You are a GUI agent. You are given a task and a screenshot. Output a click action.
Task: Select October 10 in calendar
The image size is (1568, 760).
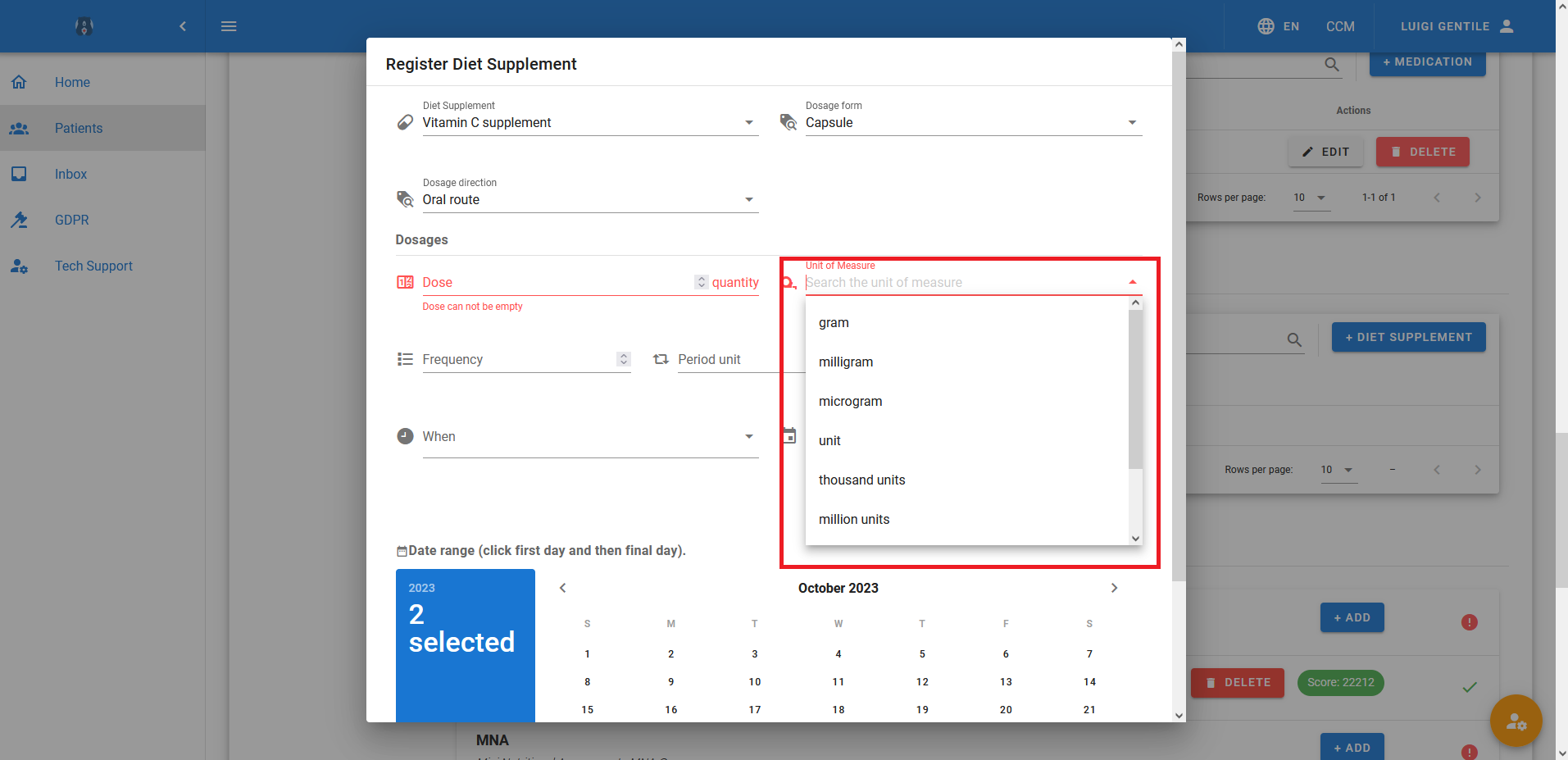click(x=755, y=682)
